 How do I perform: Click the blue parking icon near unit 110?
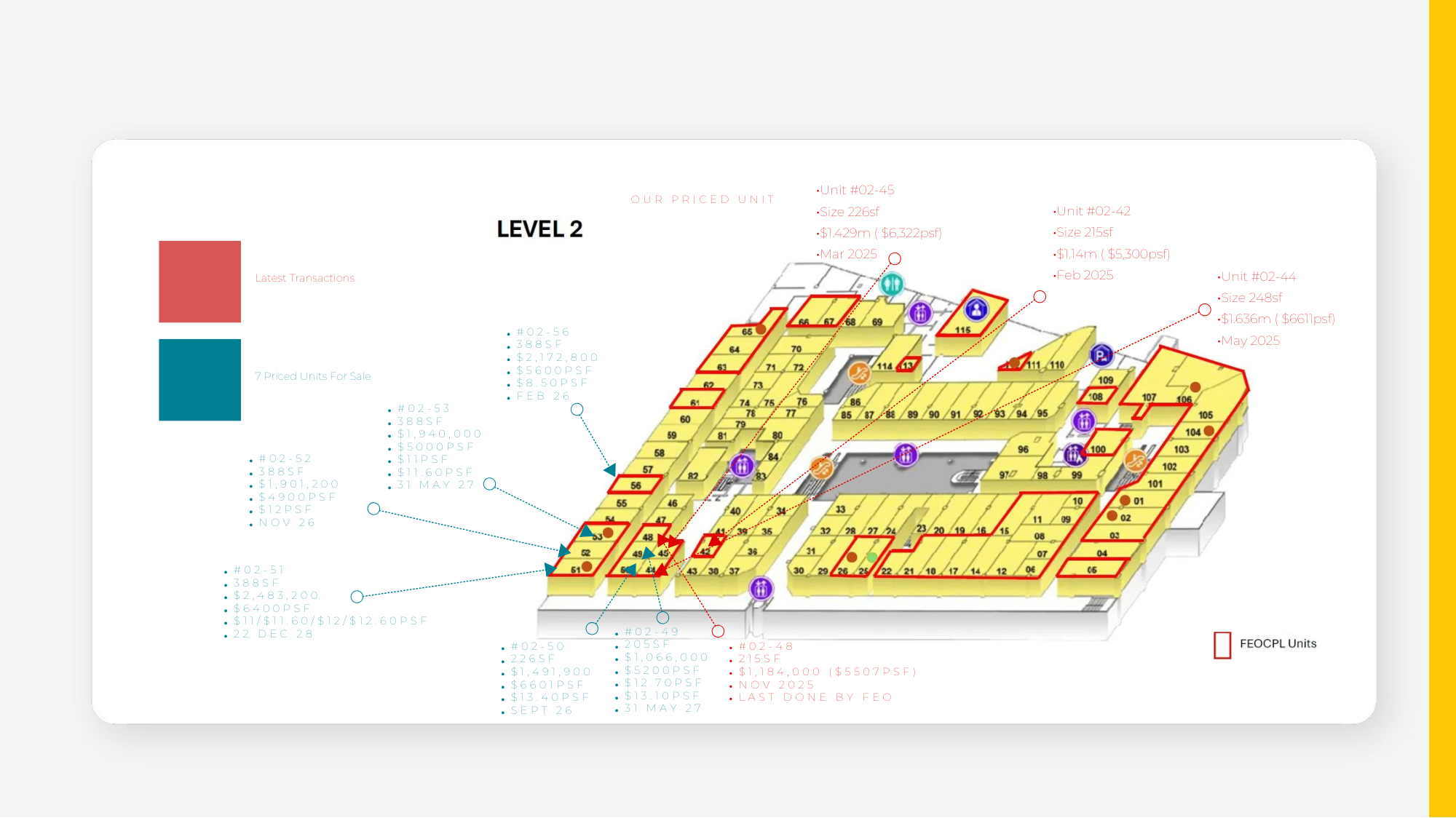pyautogui.click(x=1101, y=355)
